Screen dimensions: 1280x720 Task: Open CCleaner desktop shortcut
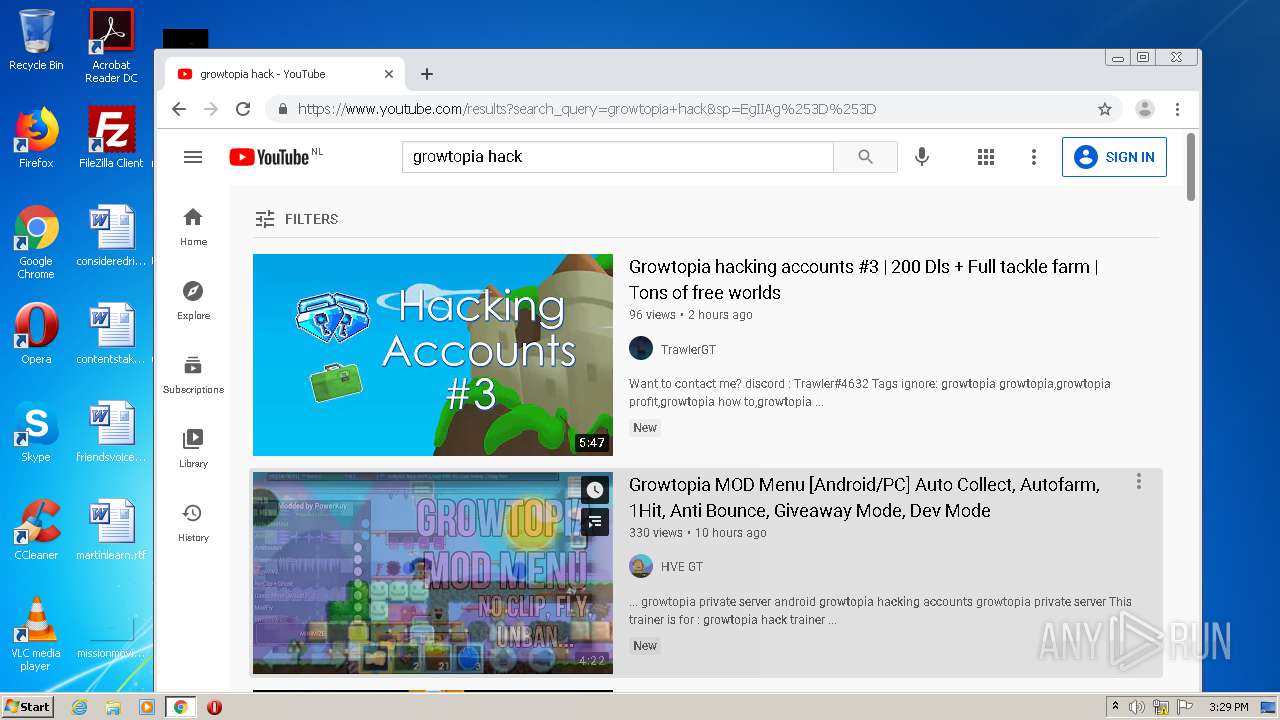click(x=36, y=530)
